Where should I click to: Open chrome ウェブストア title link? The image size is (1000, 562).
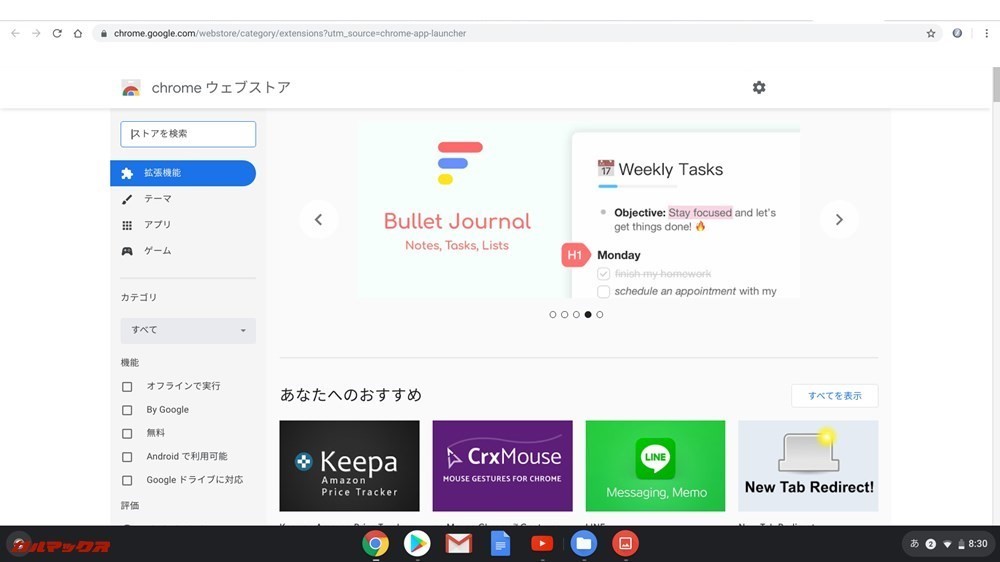pos(221,87)
